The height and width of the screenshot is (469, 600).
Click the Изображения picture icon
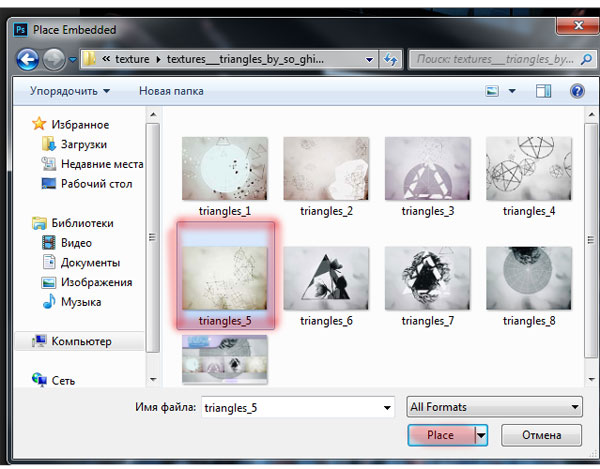pyautogui.click(x=49, y=282)
